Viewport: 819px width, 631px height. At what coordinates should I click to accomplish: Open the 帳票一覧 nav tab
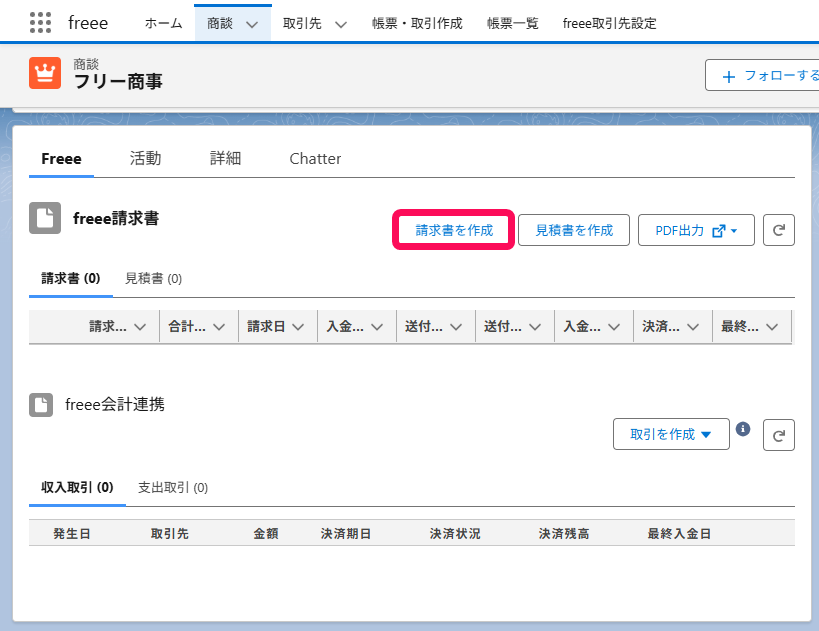(512, 24)
